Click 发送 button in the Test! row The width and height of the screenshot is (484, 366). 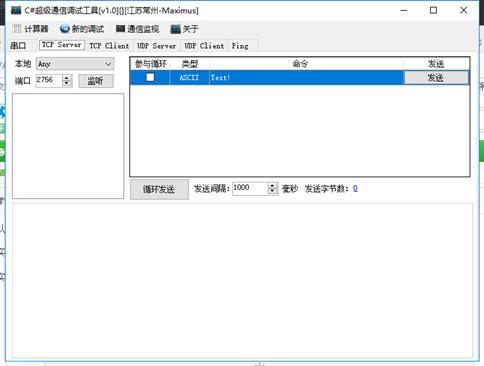tap(436, 78)
